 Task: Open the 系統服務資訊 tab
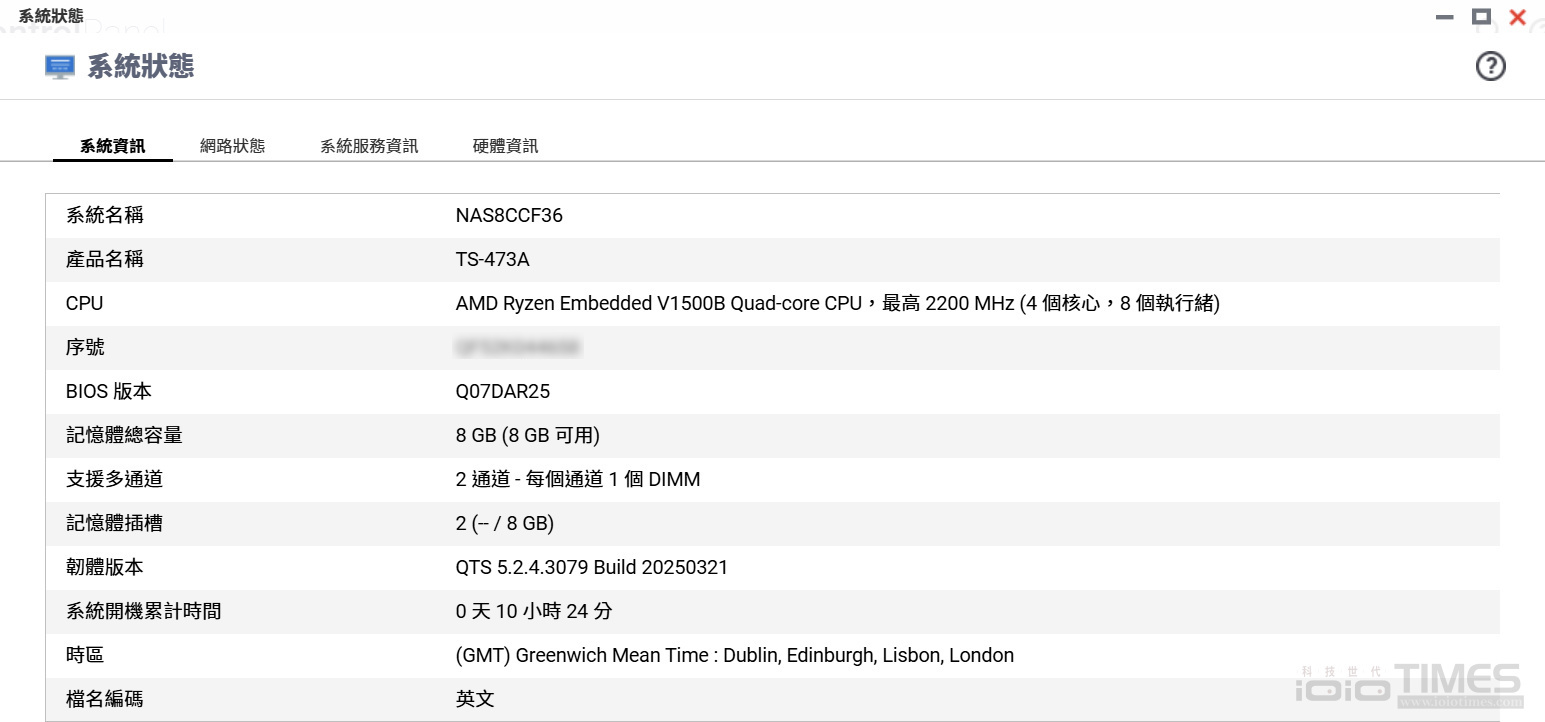point(369,146)
